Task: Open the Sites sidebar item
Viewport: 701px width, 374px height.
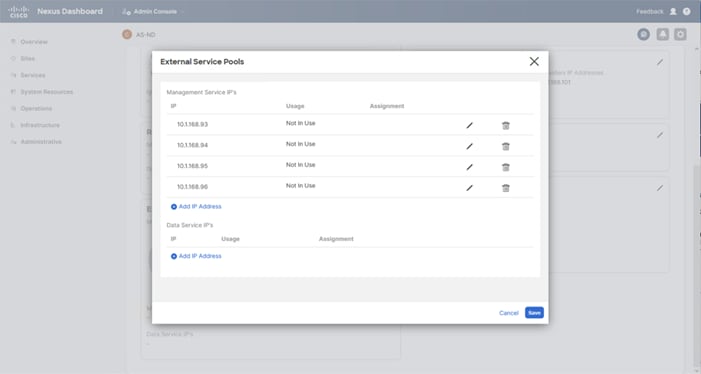Action: point(27,59)
